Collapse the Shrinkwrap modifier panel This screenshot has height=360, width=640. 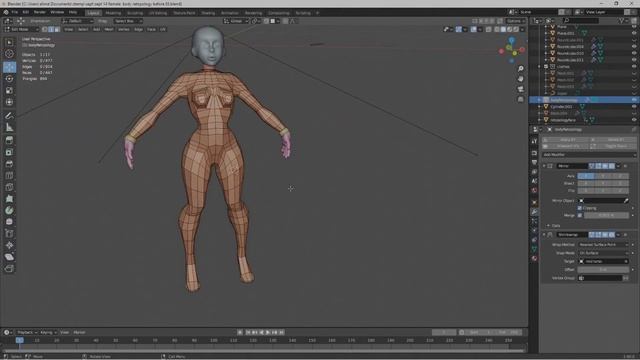(x=544, y=235)
